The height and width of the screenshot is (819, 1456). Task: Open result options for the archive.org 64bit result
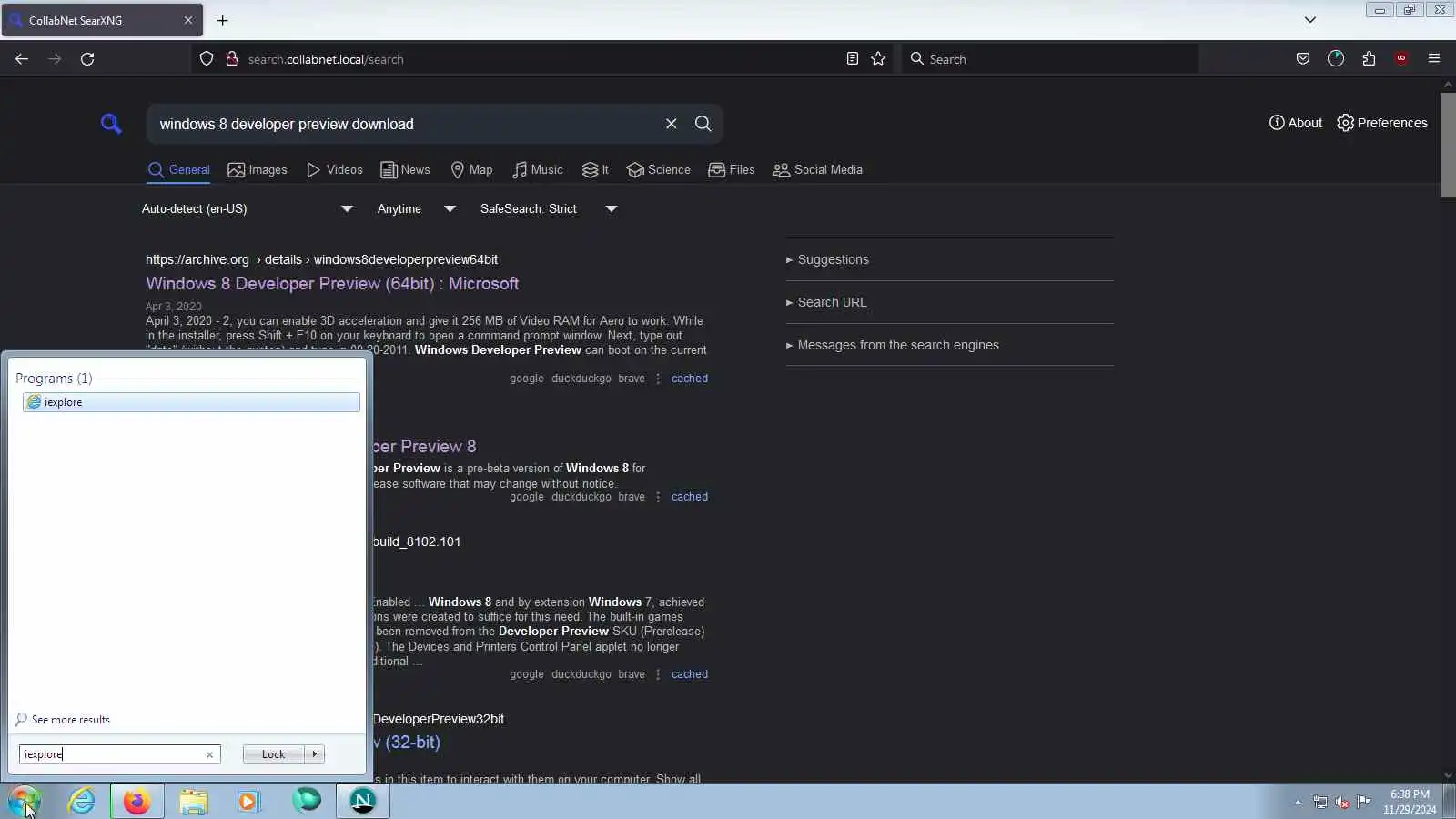pyautogui.click(x=658, y=379)
